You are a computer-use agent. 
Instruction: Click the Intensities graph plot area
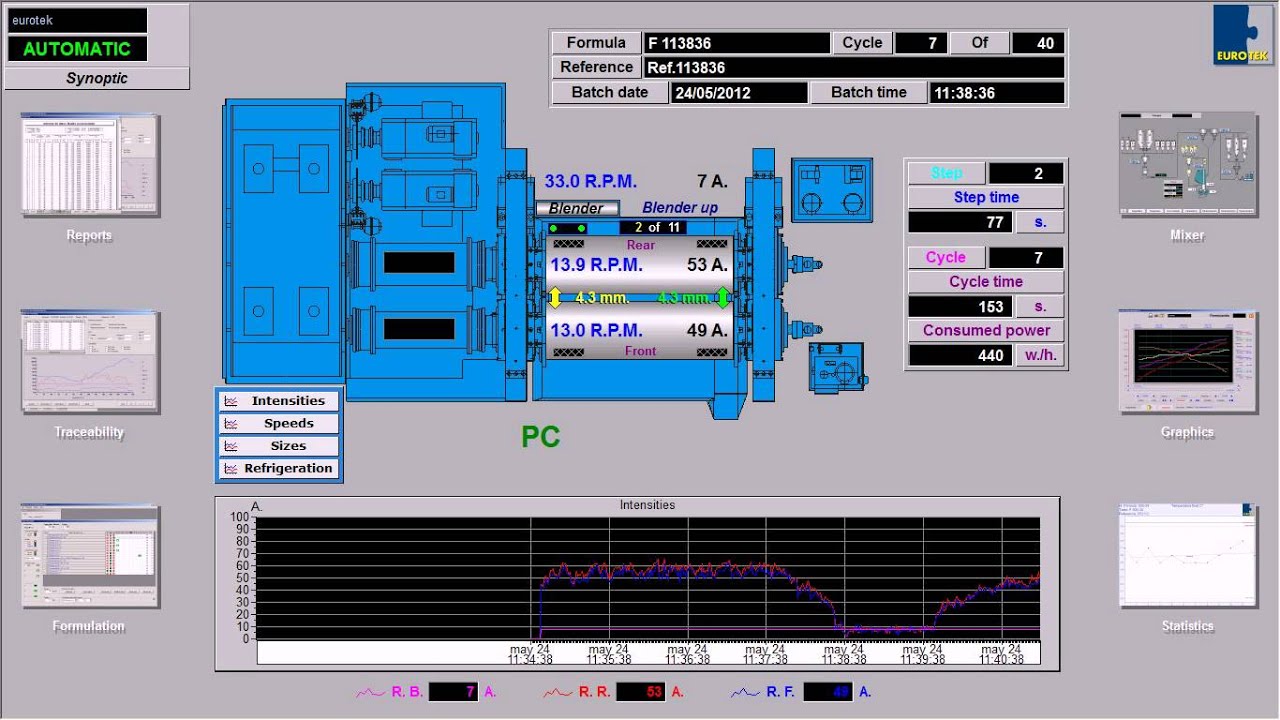(x=648, y=578)
